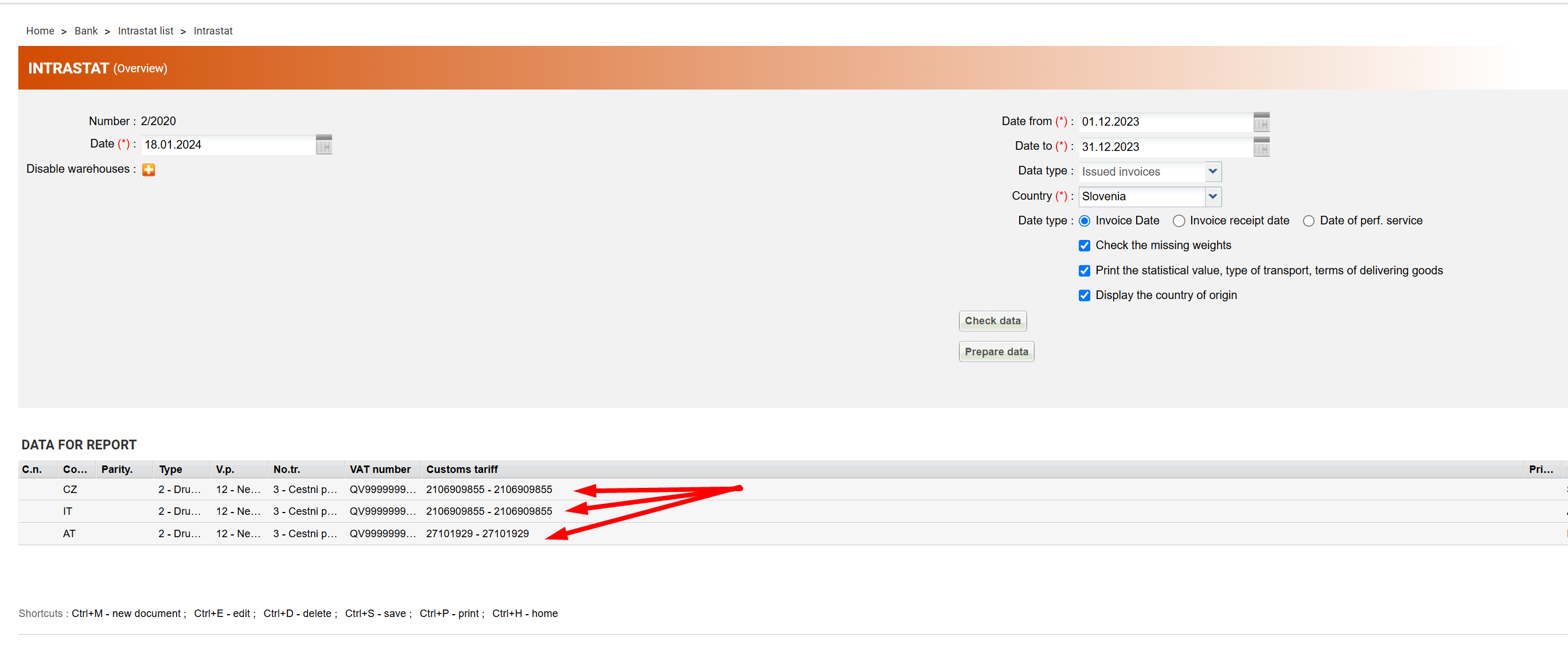Toggle Print the statistical value checkbox

coord(1084,270)
